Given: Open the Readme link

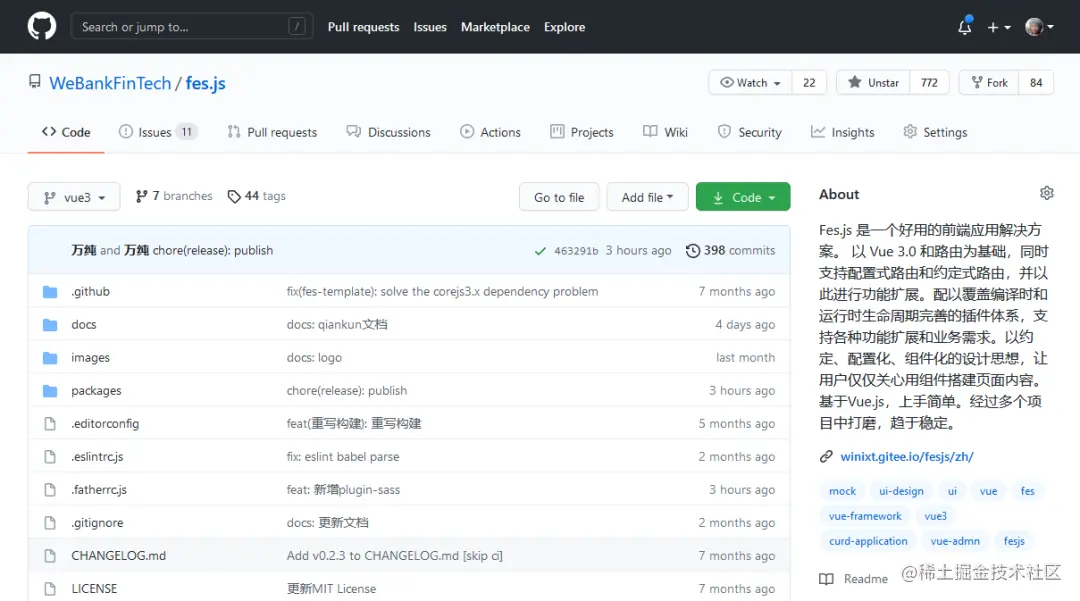Looking at the screenshot, I should tap(854, 579).
